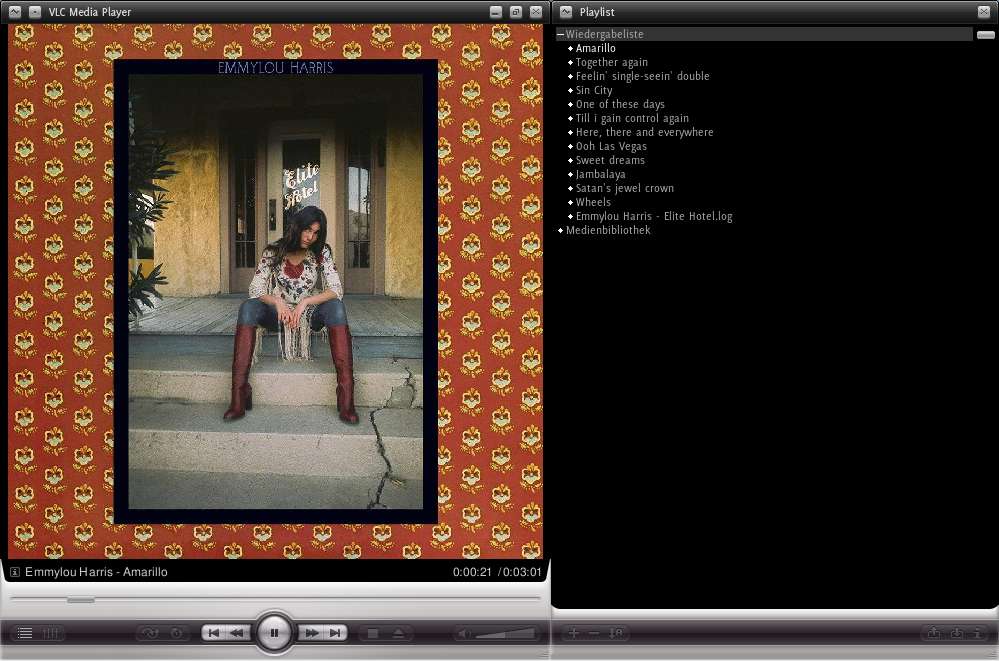The width and height of the screenshot is (999, 661).
Task: Open the Playlist window menu arrow
Action: (566, 12)
